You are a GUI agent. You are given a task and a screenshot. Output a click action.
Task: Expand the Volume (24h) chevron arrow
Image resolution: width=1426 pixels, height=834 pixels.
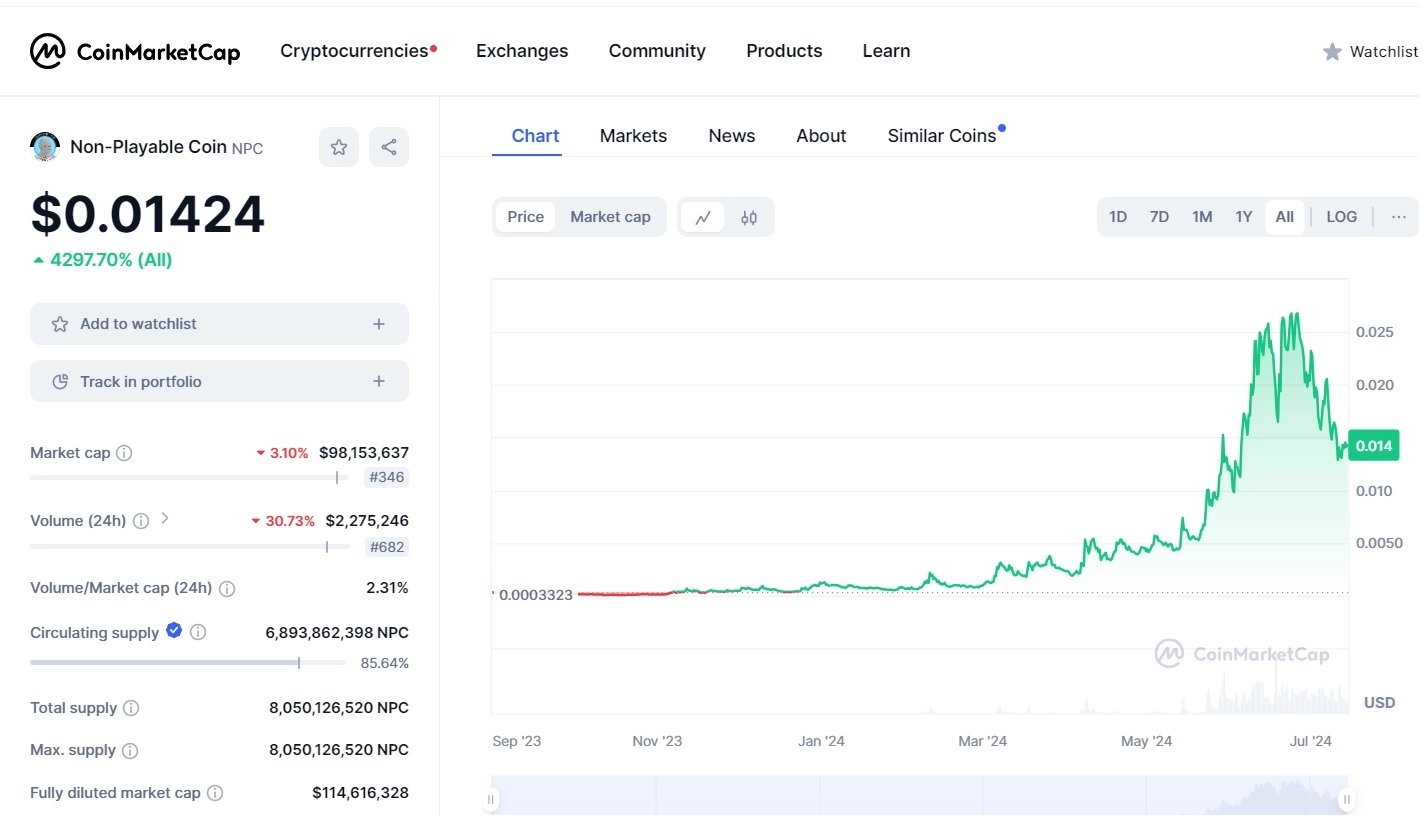[x=165, y=519]
